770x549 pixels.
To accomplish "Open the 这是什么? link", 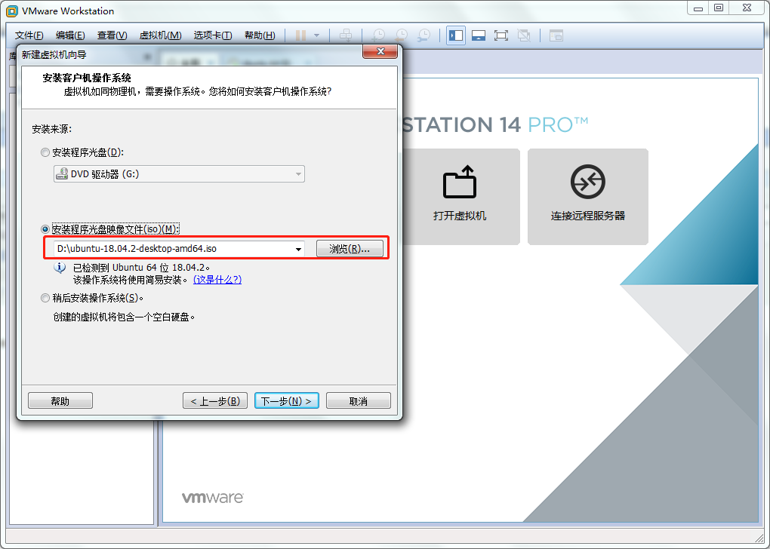I will coord(217,279).
